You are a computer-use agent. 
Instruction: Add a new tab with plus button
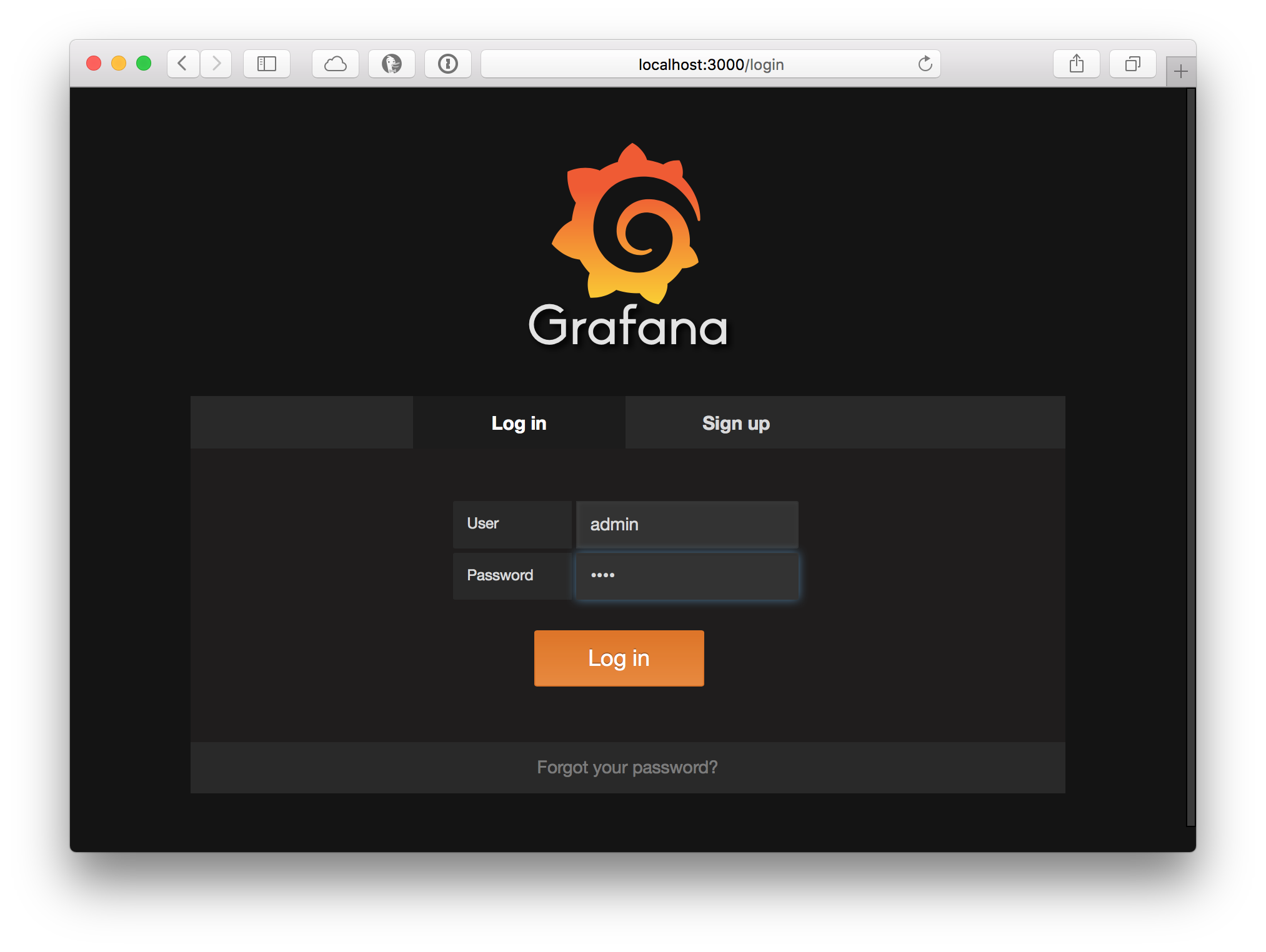click(x=1180, y=72)
